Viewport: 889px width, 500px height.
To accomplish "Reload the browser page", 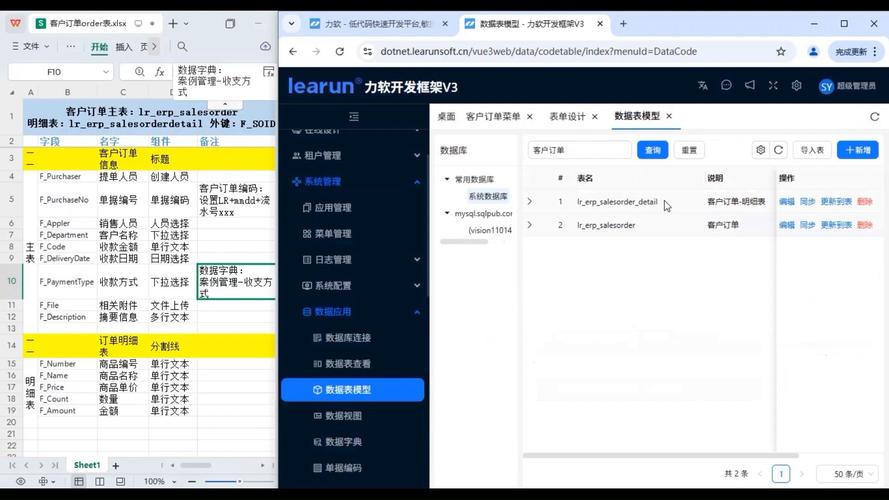I will pyautogui.click(x=340, y=52).
